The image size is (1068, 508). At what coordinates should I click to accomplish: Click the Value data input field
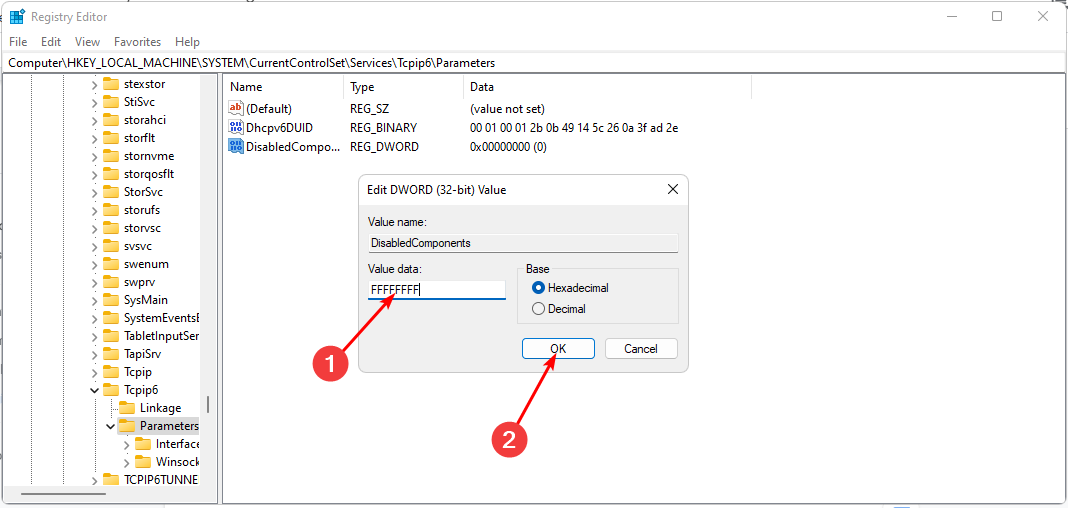(437, 290)
